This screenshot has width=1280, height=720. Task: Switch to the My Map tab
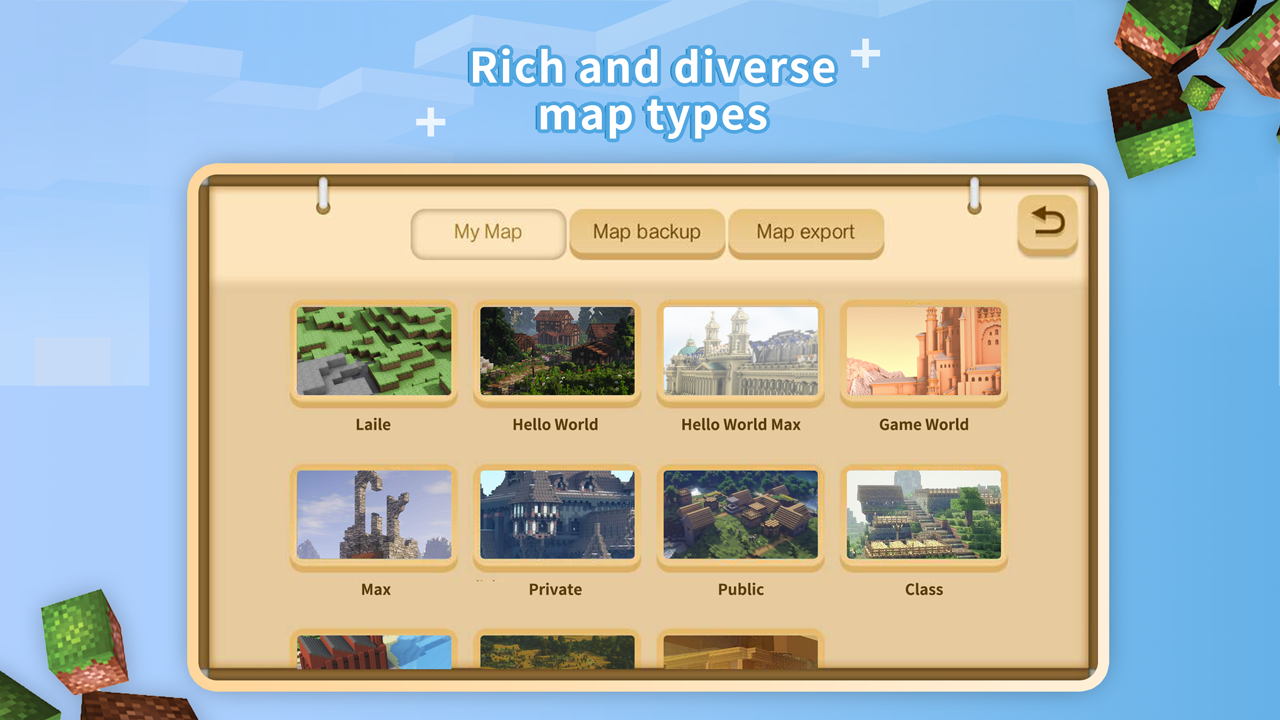coord(488,232)
